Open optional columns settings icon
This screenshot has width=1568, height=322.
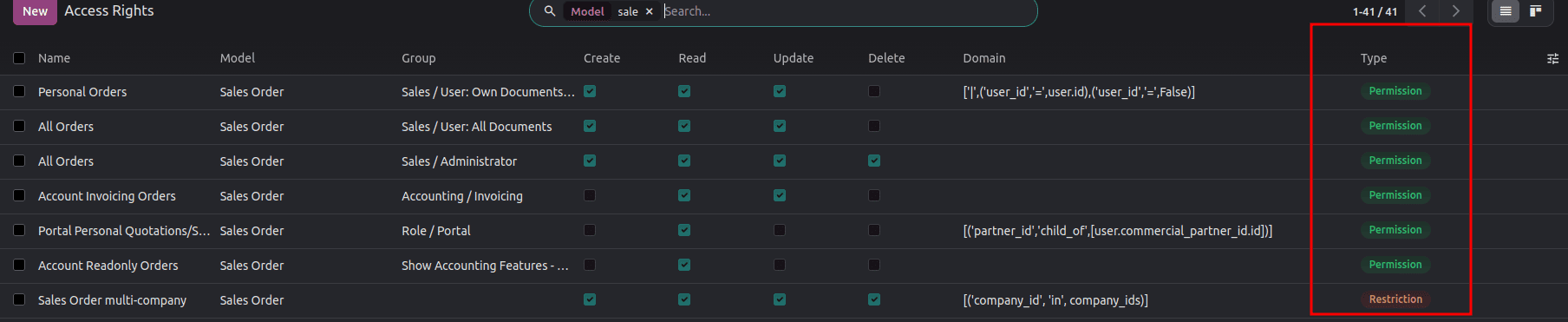(1552, 58)
